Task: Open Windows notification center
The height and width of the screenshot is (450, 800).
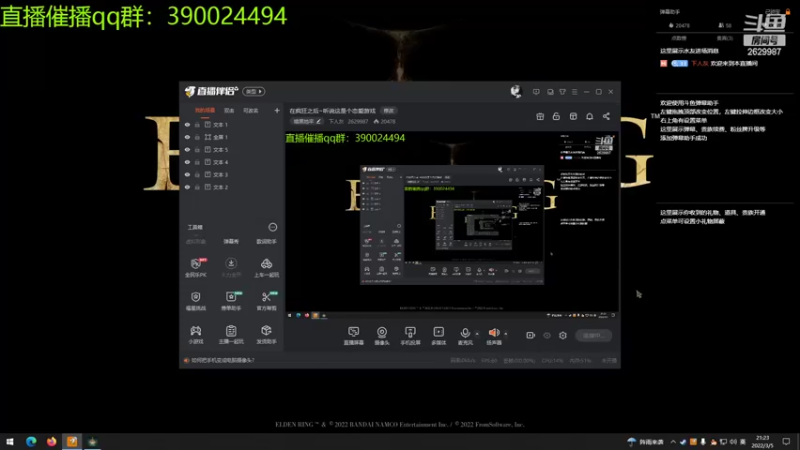Action: (x=786, y=442)
